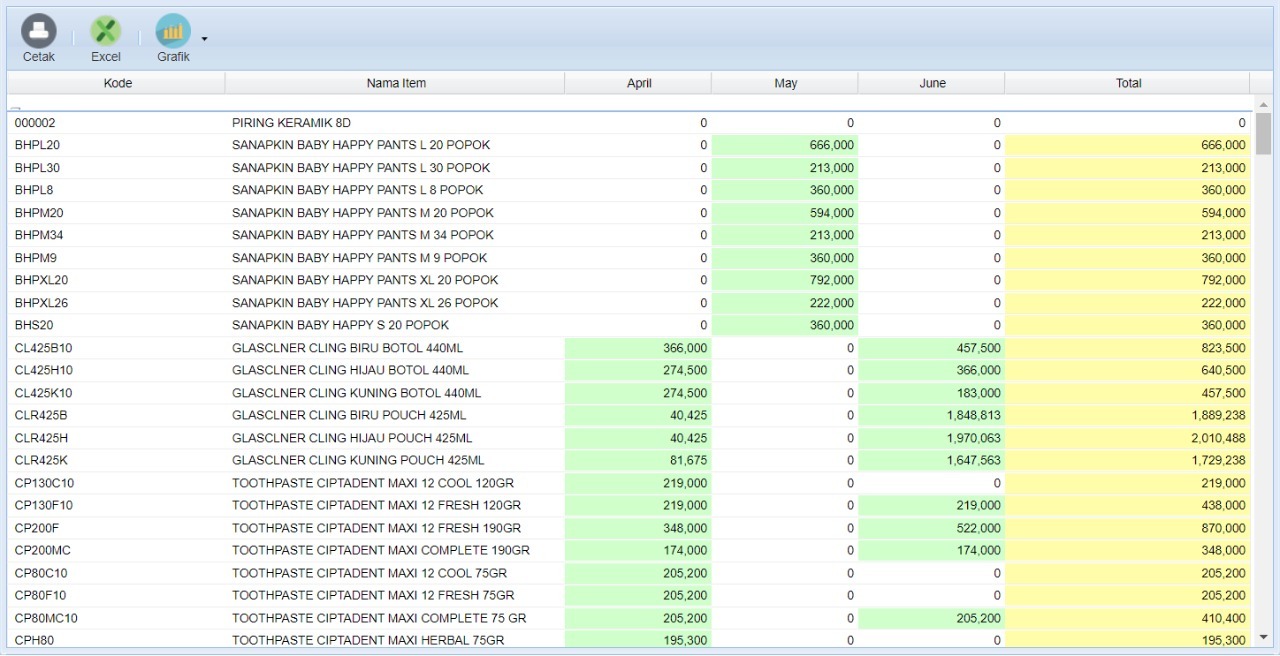Open the Grafik chart icon
1280x656 pixels.
173,32
